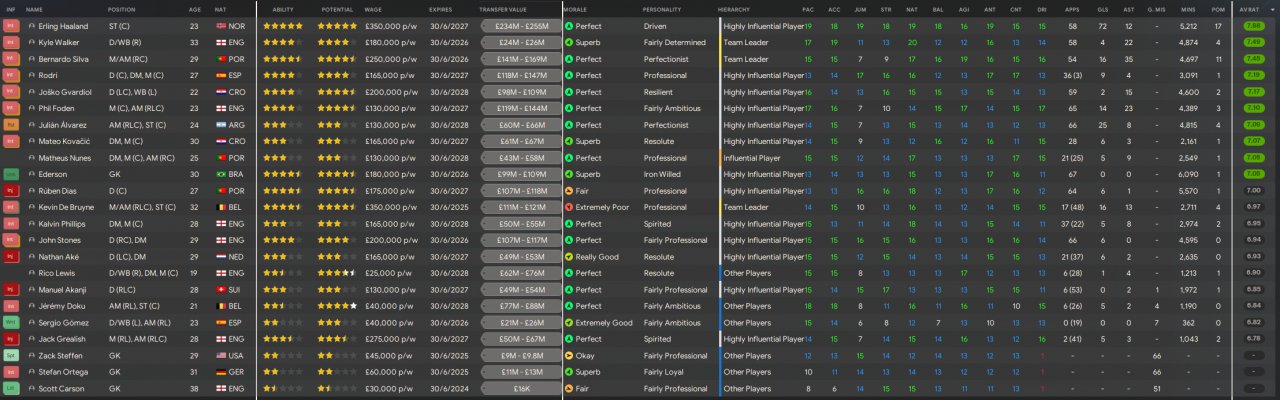Click green morale icon for Erling Haaland

coord(569,26)
